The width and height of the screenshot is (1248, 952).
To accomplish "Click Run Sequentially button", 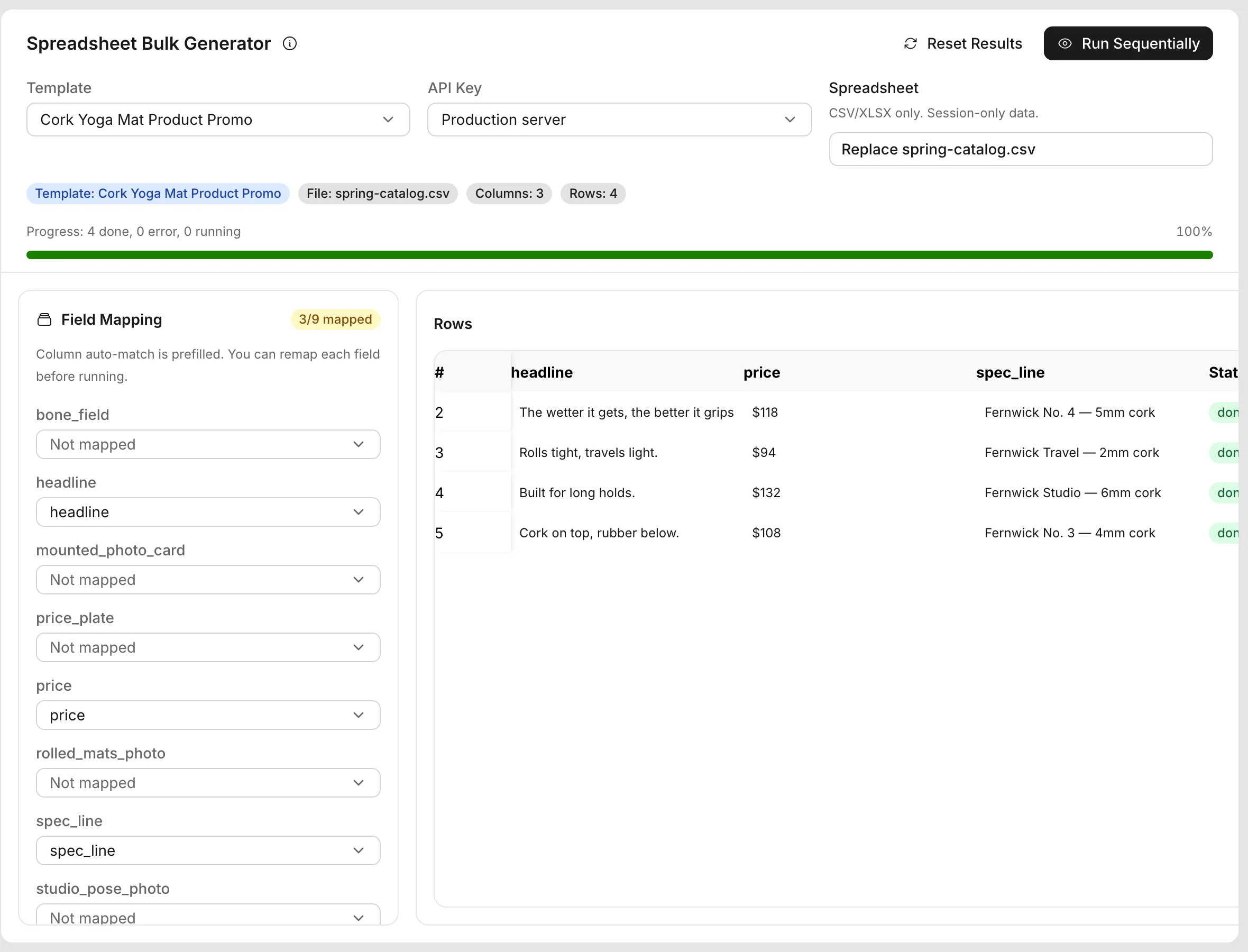I will click(1128, 43).
